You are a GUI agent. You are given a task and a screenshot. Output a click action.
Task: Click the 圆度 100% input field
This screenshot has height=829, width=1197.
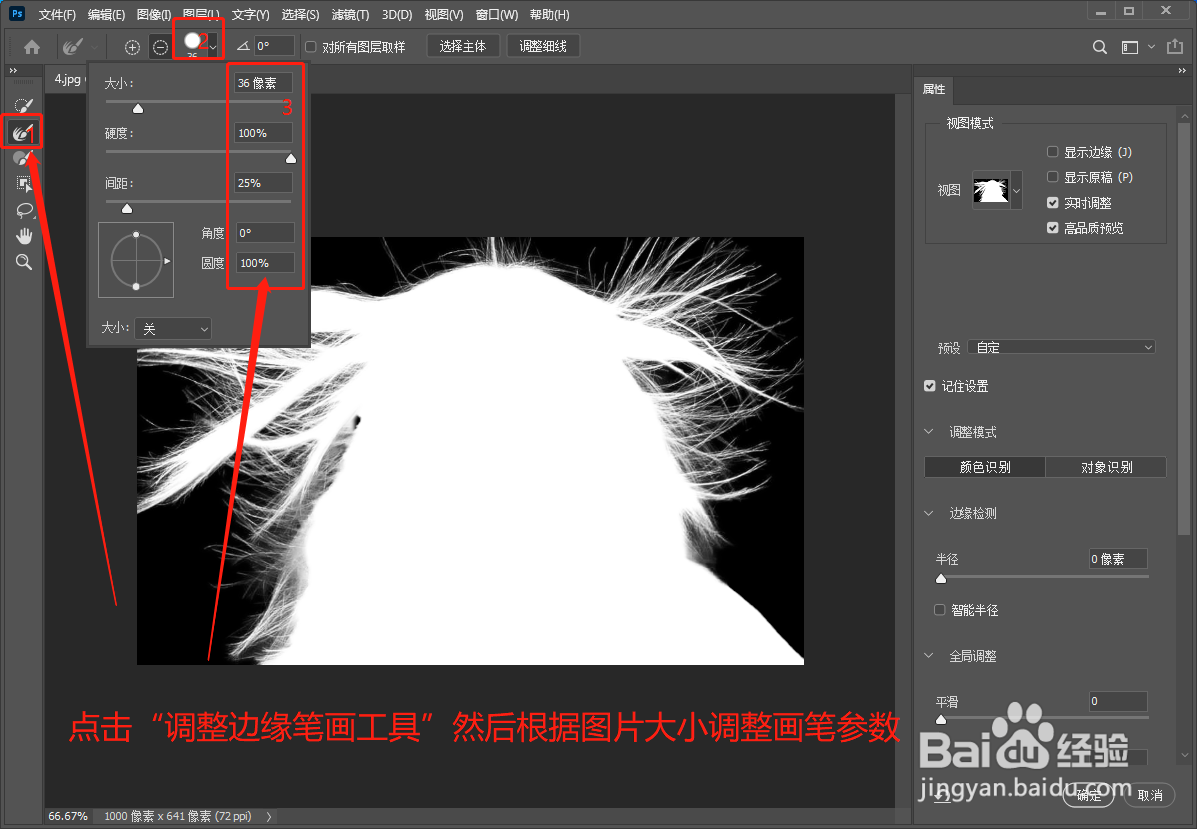pos(265,263)
